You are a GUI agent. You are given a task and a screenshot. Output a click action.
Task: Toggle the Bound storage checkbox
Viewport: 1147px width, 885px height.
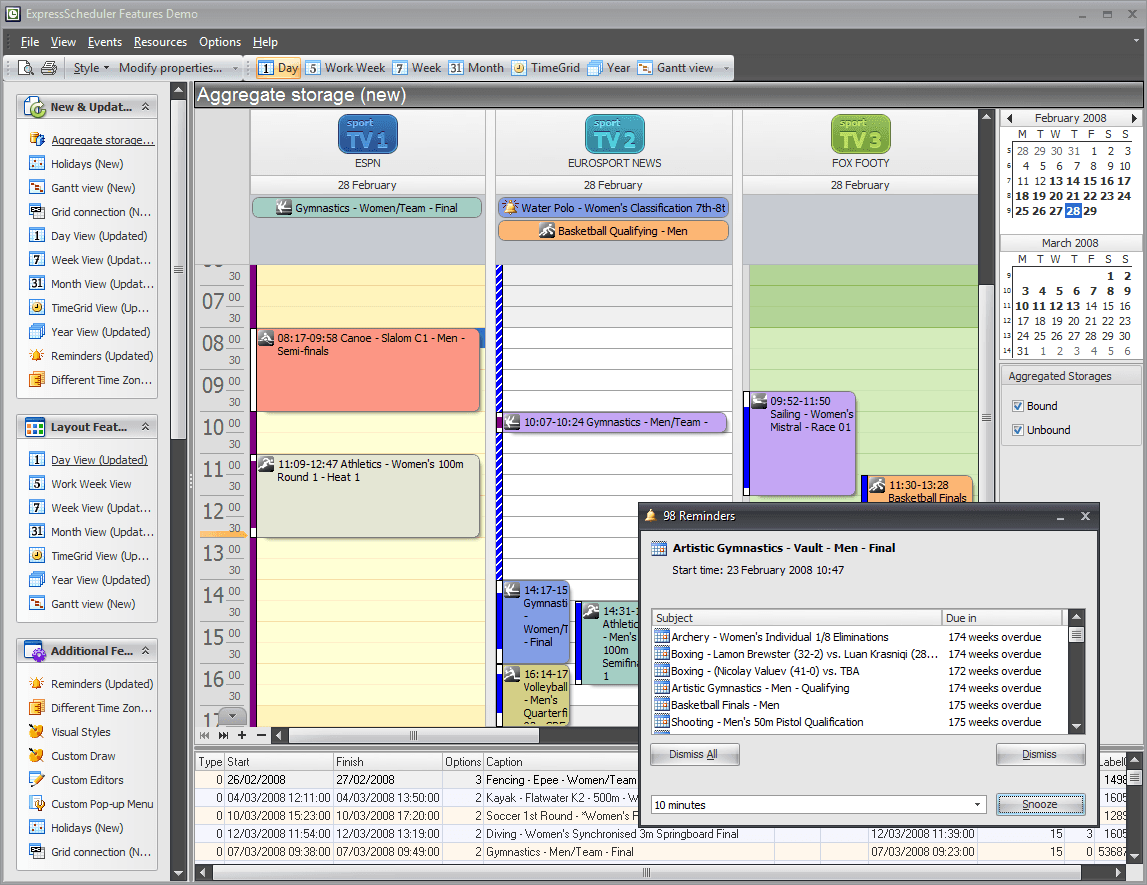coord(1018,406)
